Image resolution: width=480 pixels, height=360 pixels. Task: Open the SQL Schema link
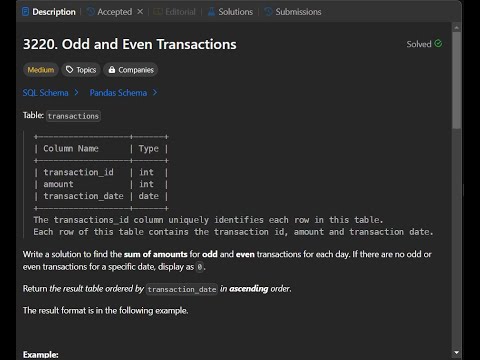tap(45, 93)
